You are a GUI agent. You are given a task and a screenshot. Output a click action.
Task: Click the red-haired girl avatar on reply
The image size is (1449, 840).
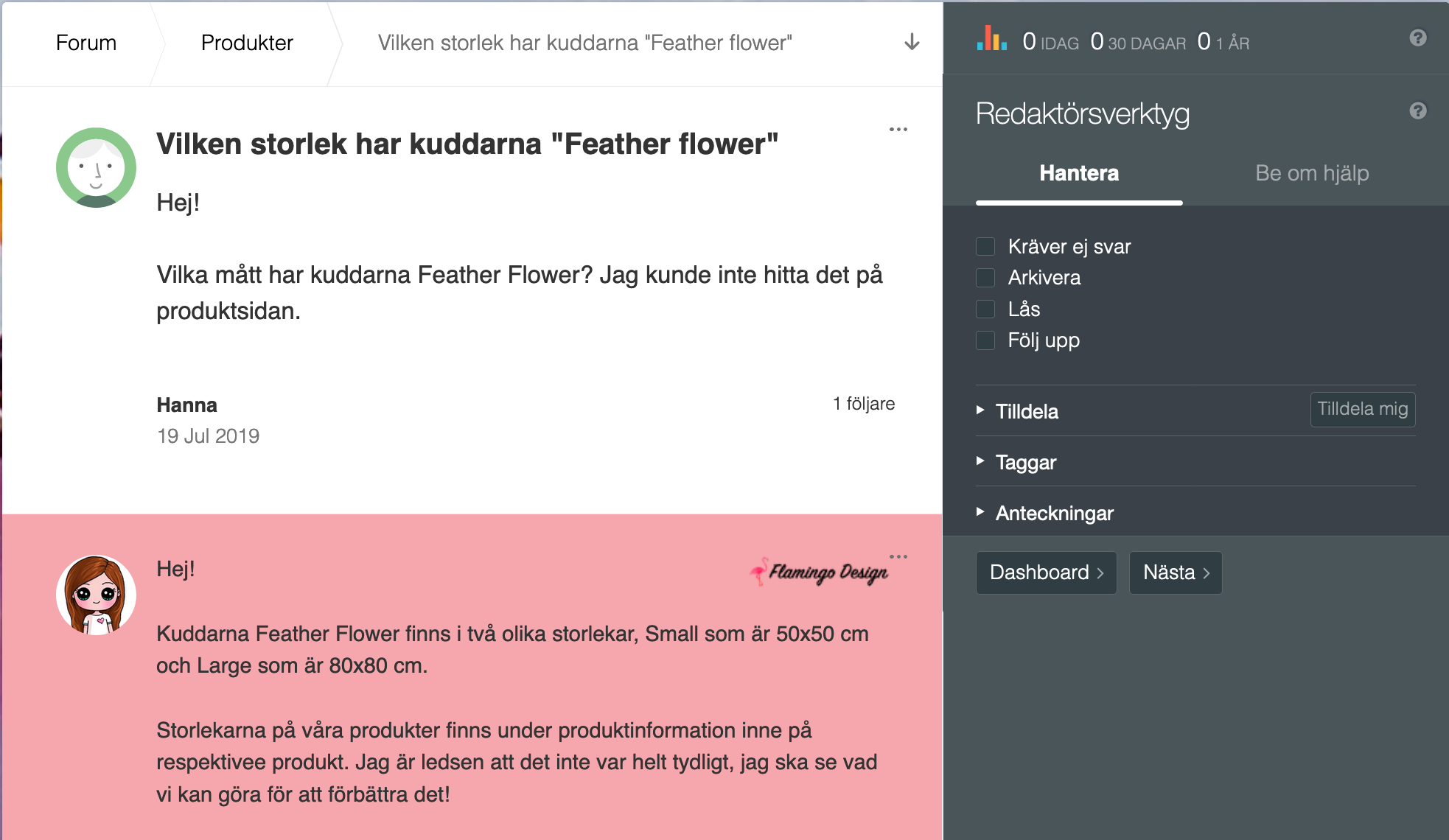coord(96,595)
